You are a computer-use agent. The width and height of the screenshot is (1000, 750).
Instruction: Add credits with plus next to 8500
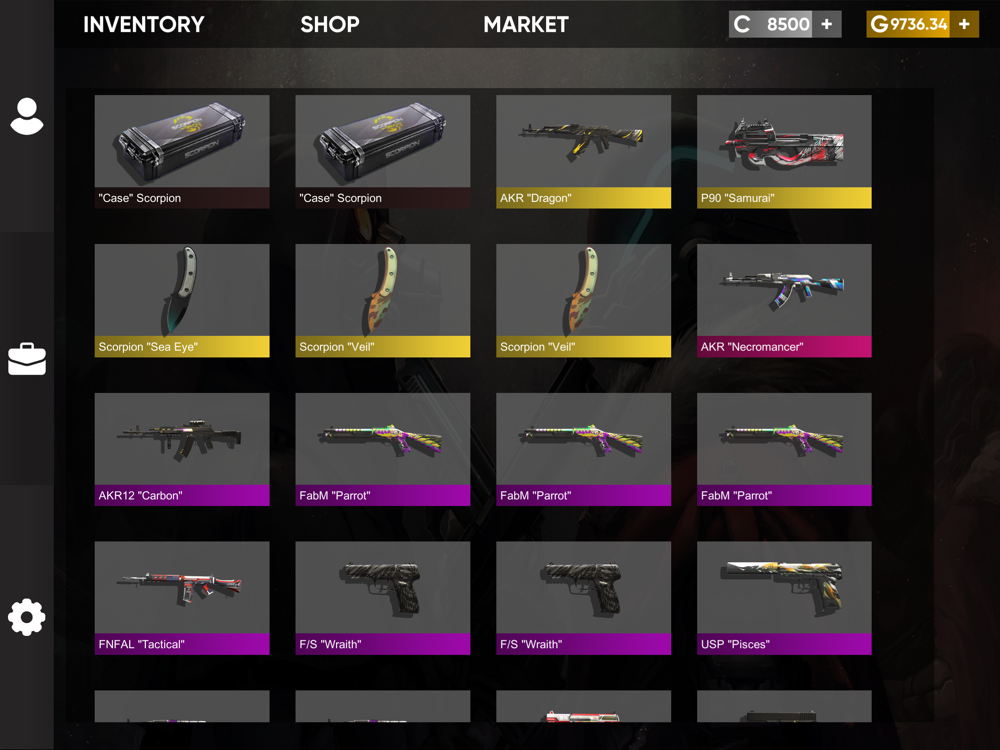(827, 24)
